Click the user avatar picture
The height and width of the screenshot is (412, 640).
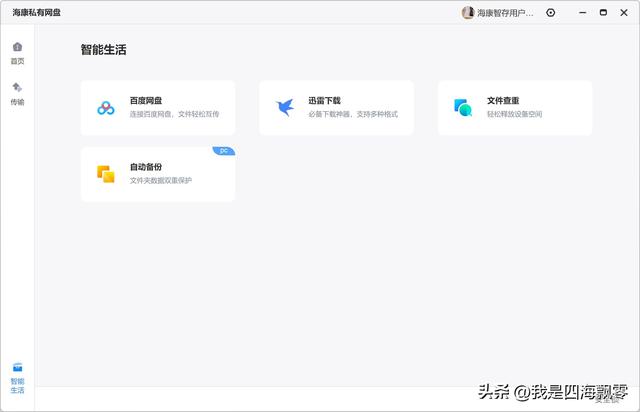(x=468, y=13)
